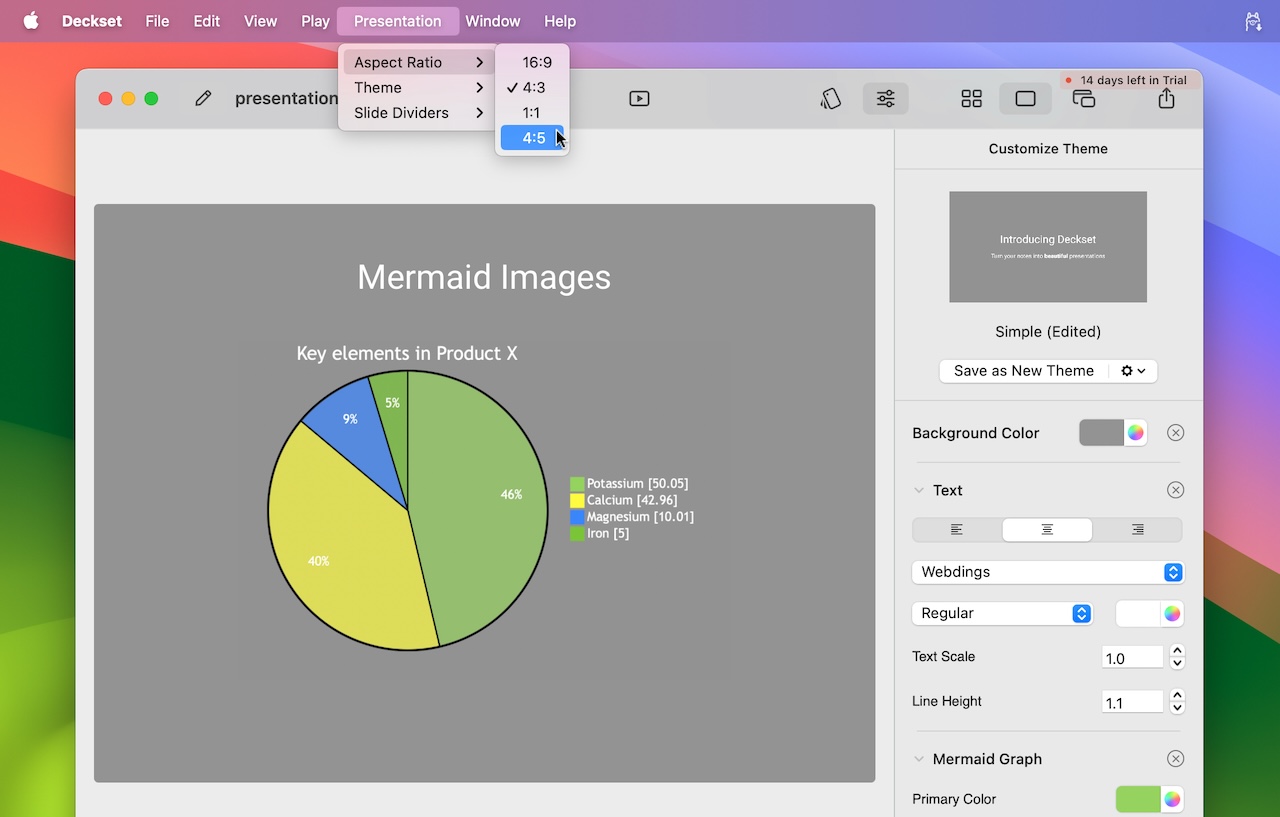1280x817 pixels.
Task: Switch to single slide view
Action: 1025,98
